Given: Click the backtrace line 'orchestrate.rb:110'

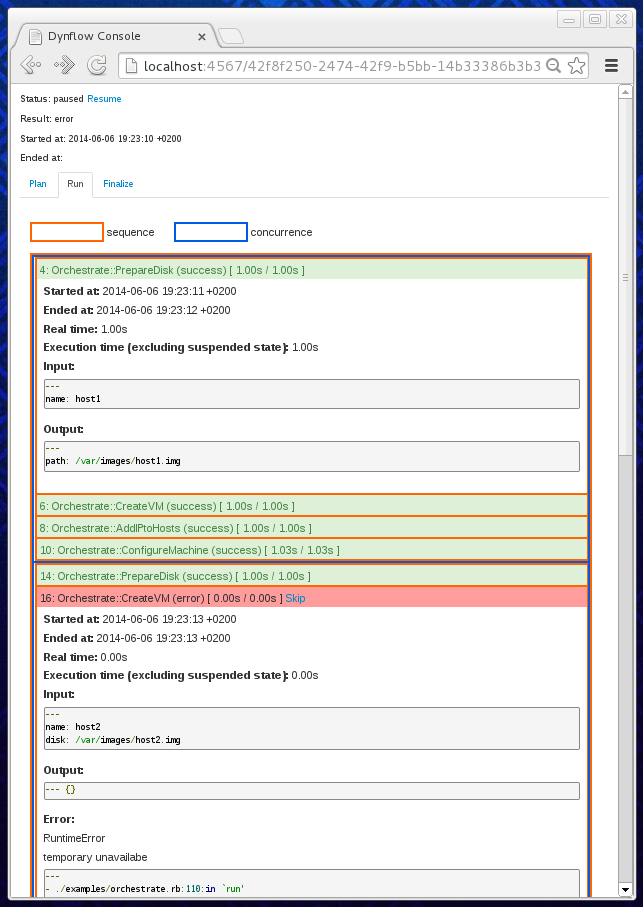Looking at the screenshot, I should pos(145,888).
